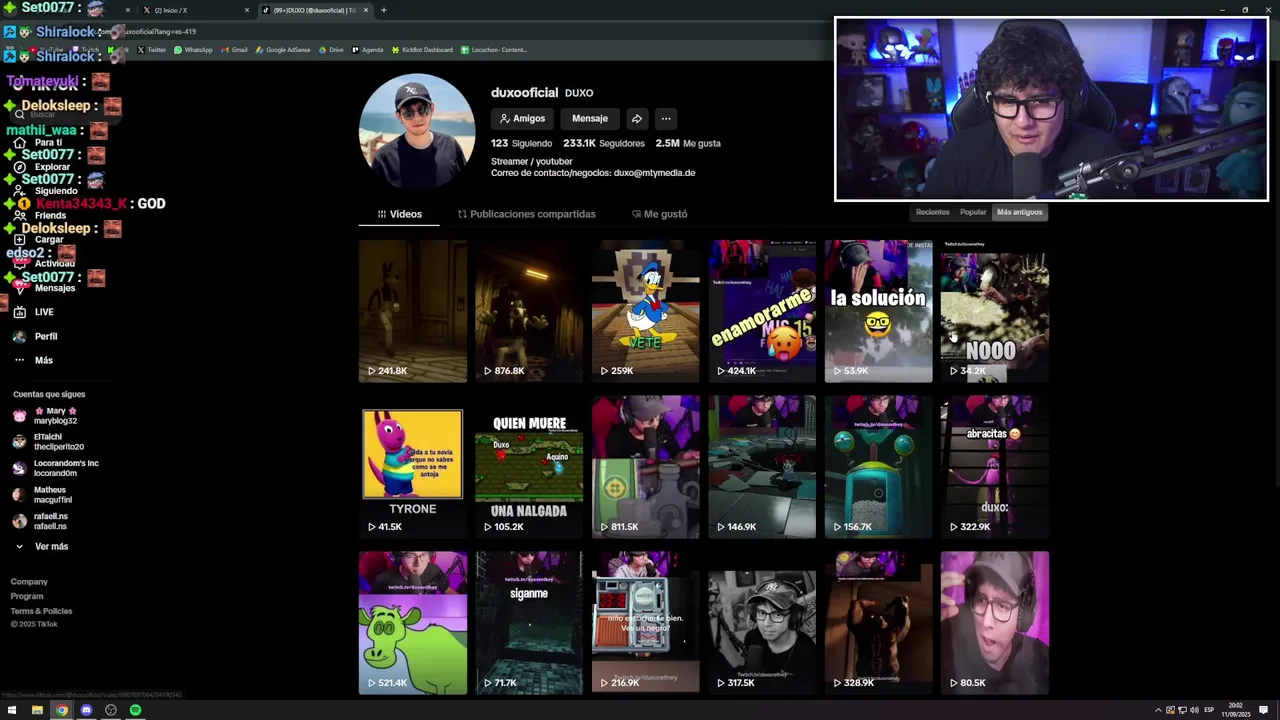1280x720 pixels.
Task: Open Locorandom's Inc account avatar
Action: [20, 468]
